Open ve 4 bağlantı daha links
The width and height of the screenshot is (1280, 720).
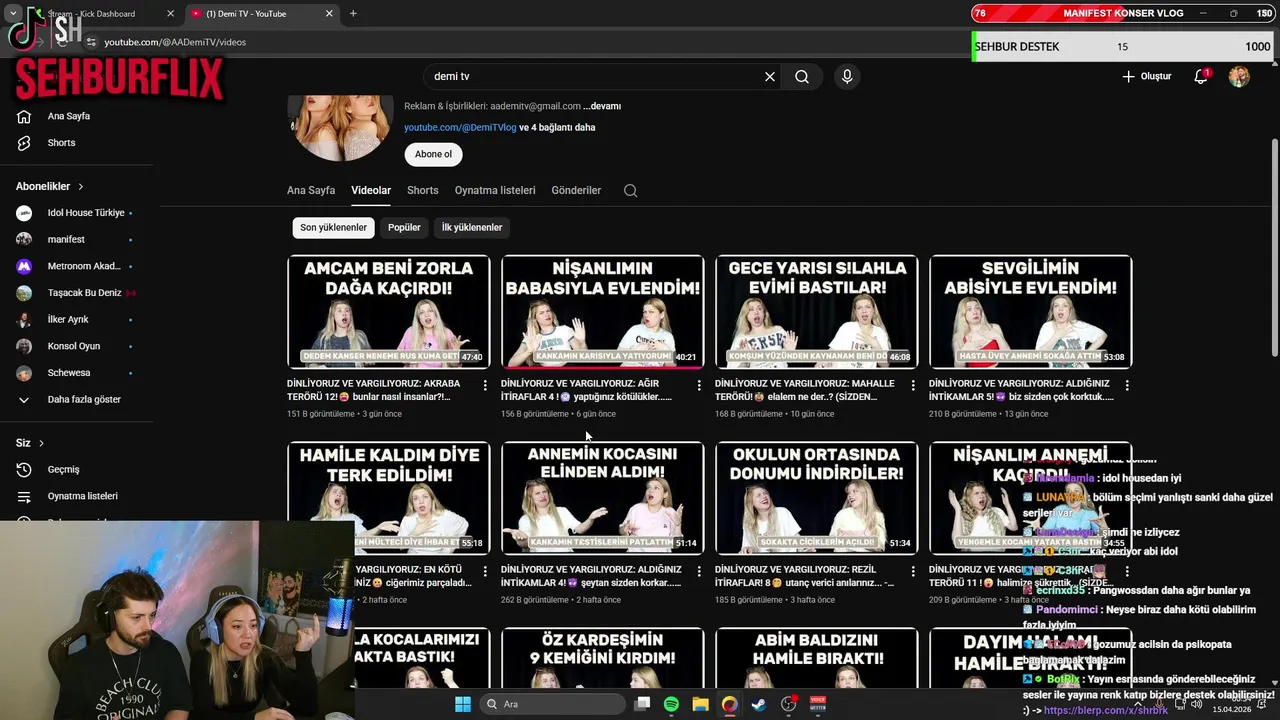click(557, 128)
